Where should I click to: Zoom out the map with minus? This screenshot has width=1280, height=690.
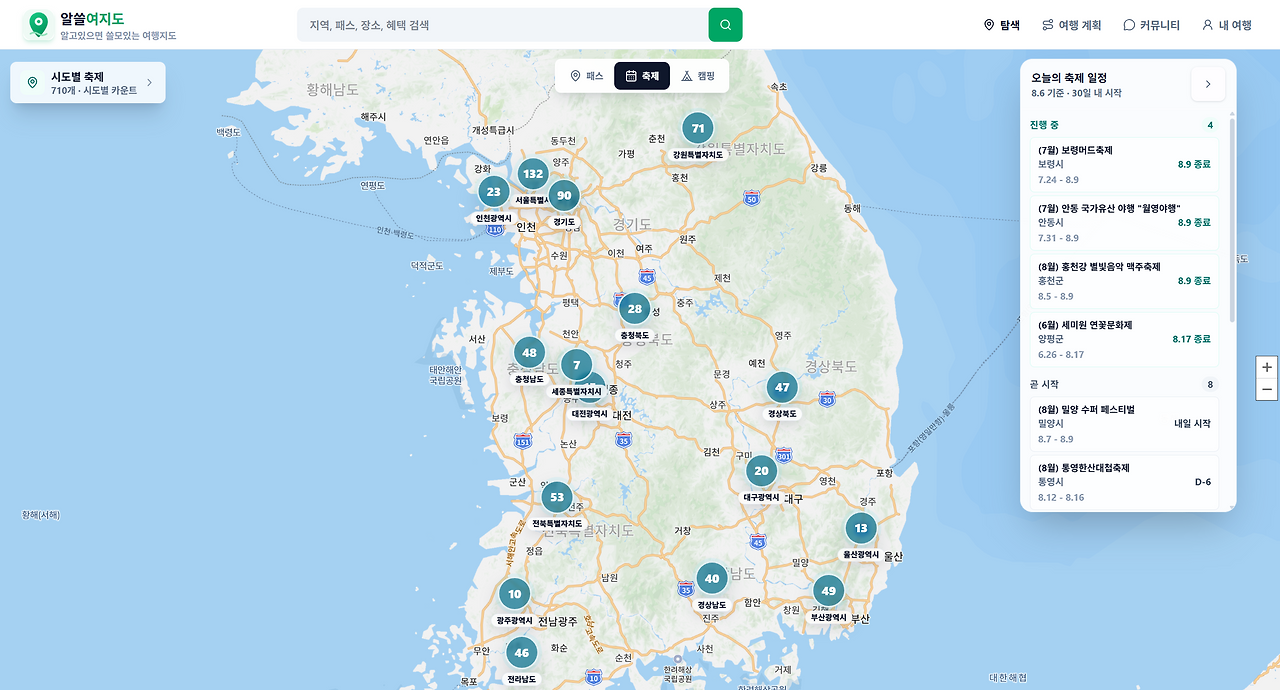coord(1267,389)
